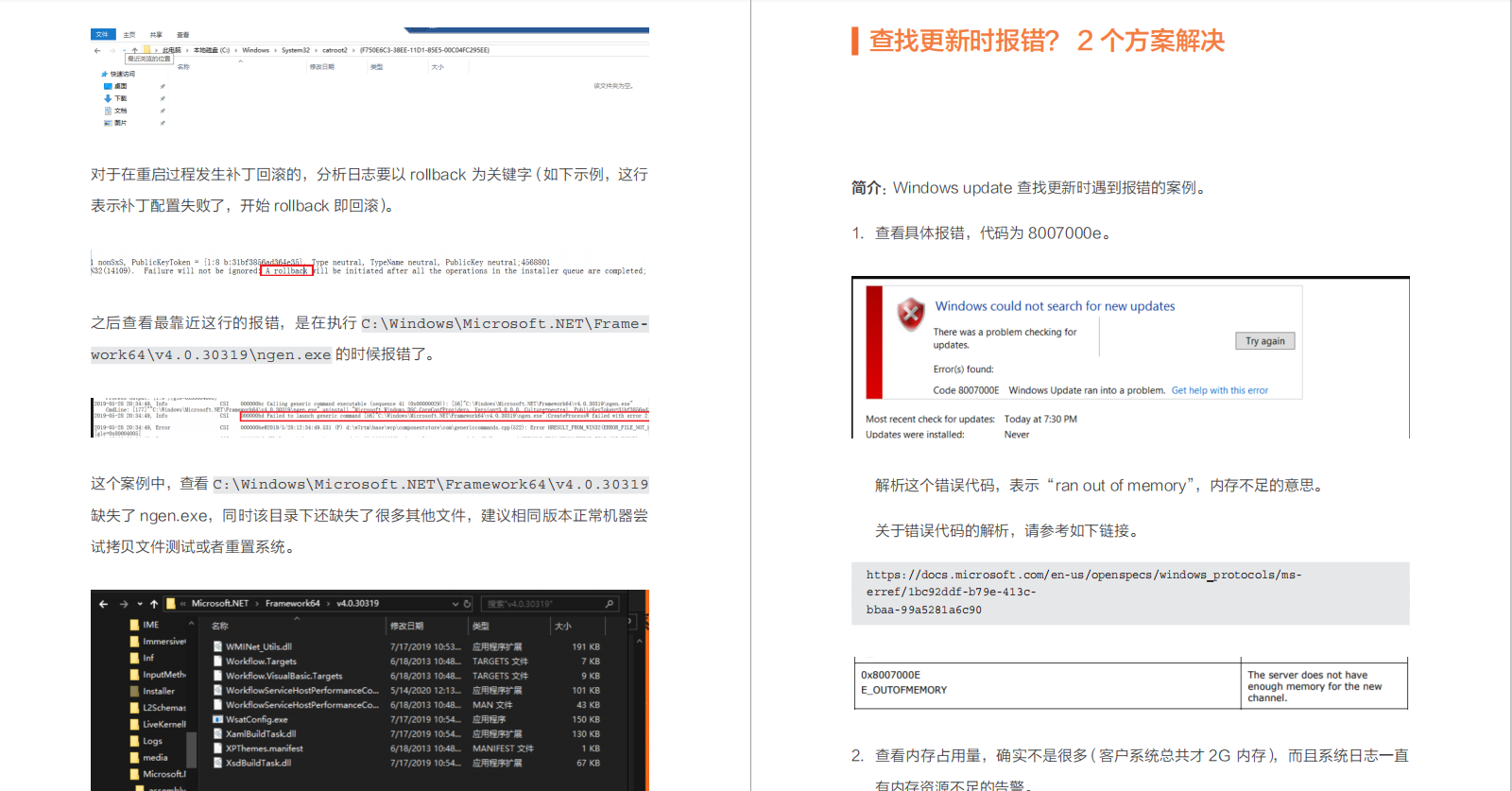Click the refresh icon beside the address bar
This screenshot has width=1512, height=791.
(467, 604)
